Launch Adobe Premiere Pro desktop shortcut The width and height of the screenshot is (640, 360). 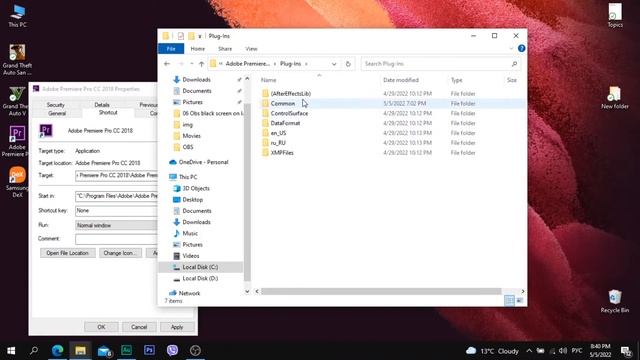16,141
